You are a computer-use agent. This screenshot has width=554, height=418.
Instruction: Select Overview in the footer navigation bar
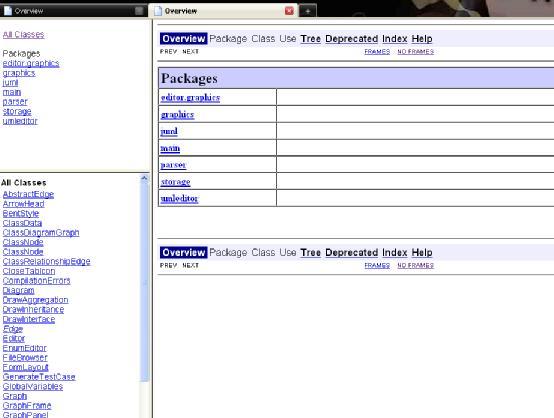(183, 252)
